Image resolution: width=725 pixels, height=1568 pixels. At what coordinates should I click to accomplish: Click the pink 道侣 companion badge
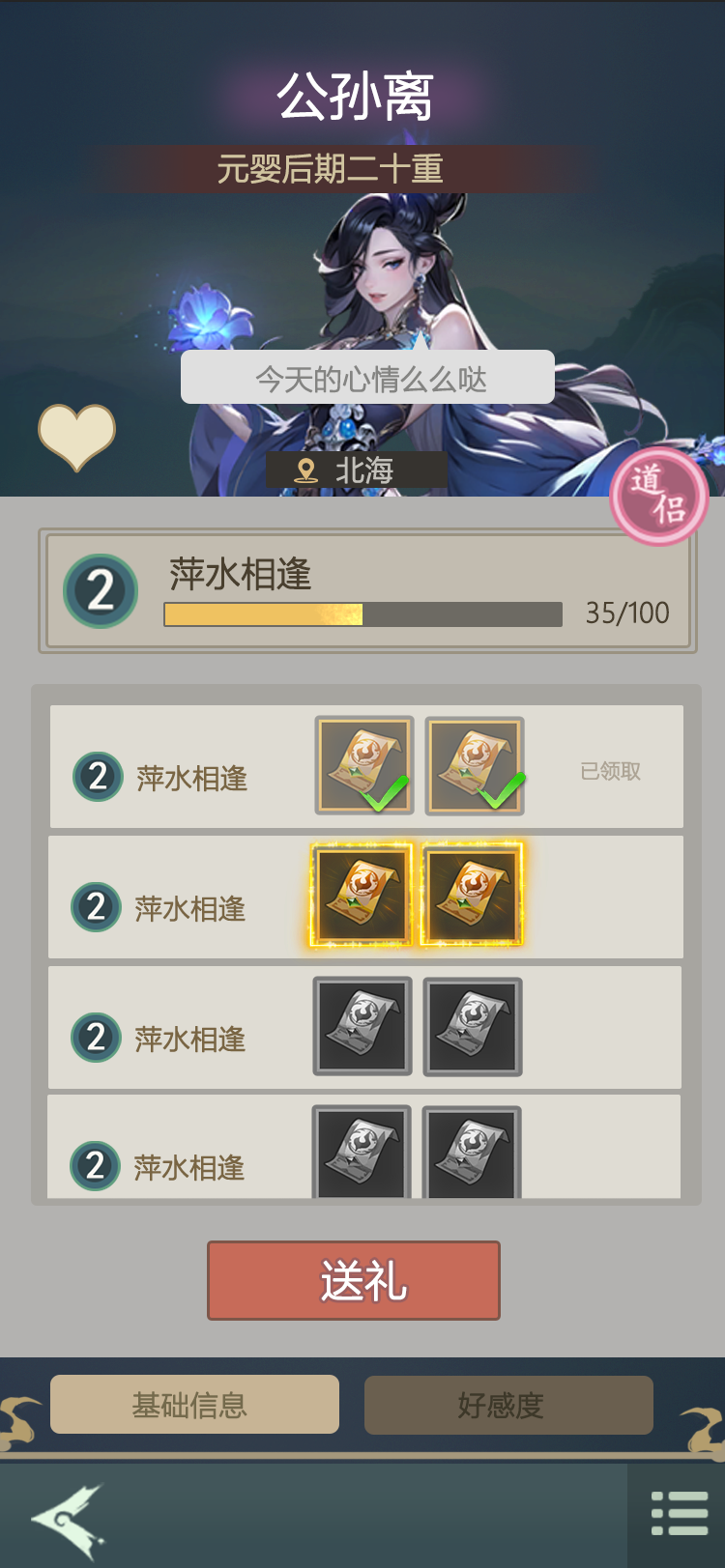[x=659, y=495]
